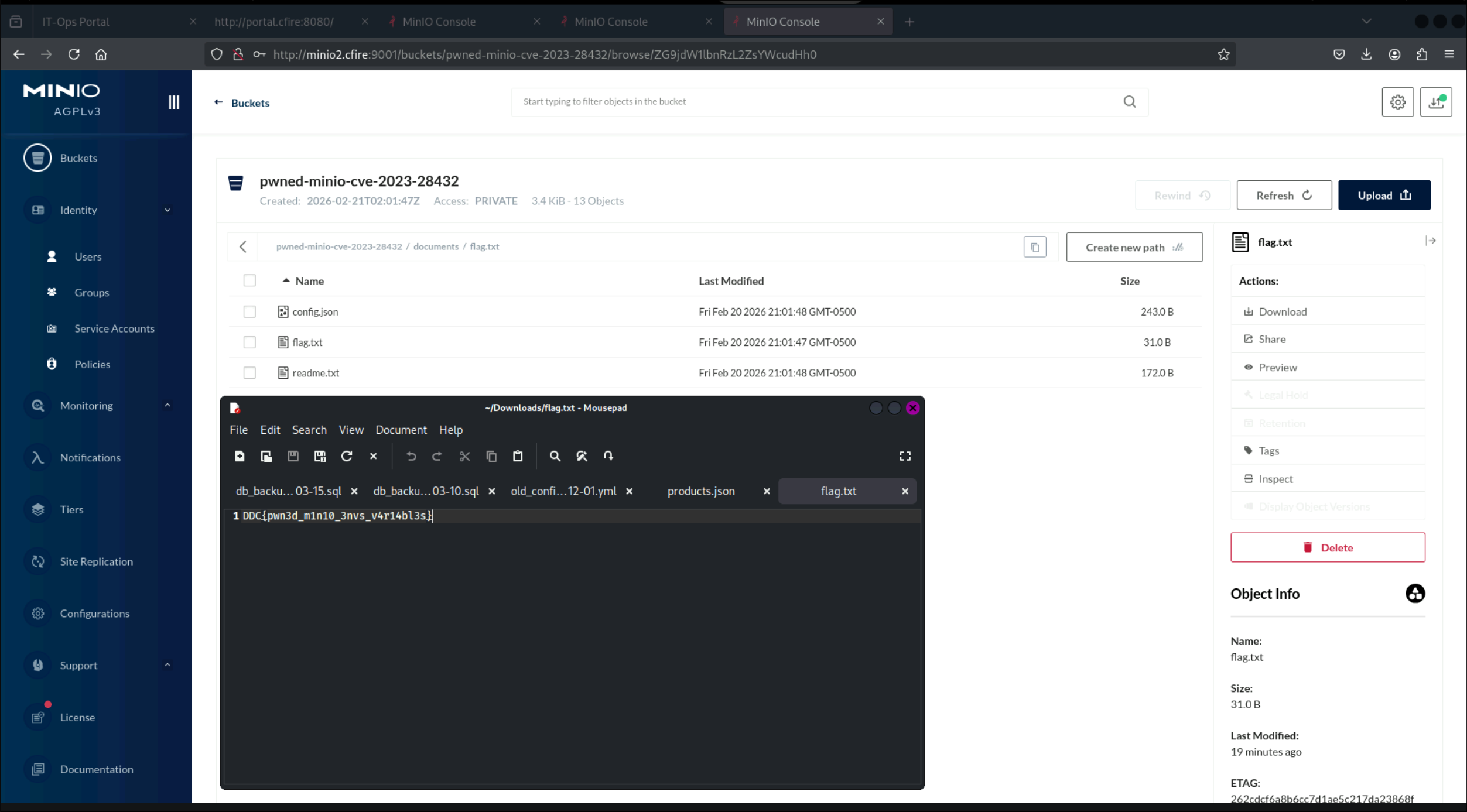Viewport: 1467px width, 812px height.
Task: Expand the Monitoring sidebar section
Action: click(167, 405)
